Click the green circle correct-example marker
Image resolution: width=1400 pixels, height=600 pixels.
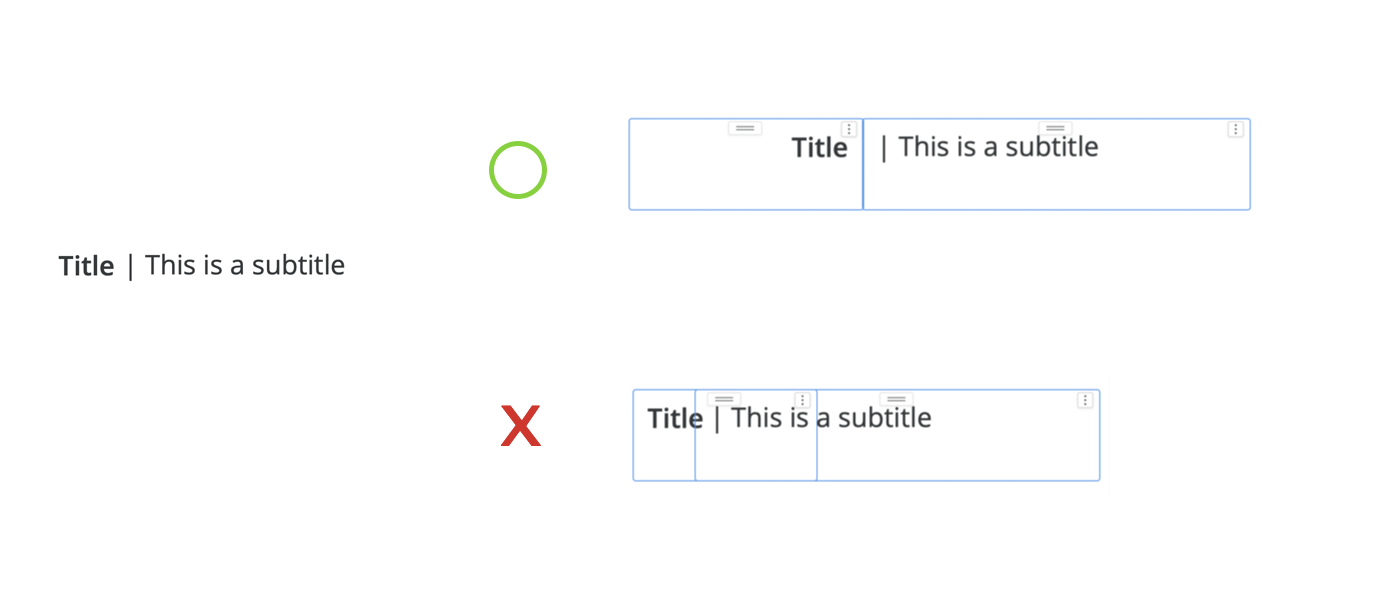point(518,170)
